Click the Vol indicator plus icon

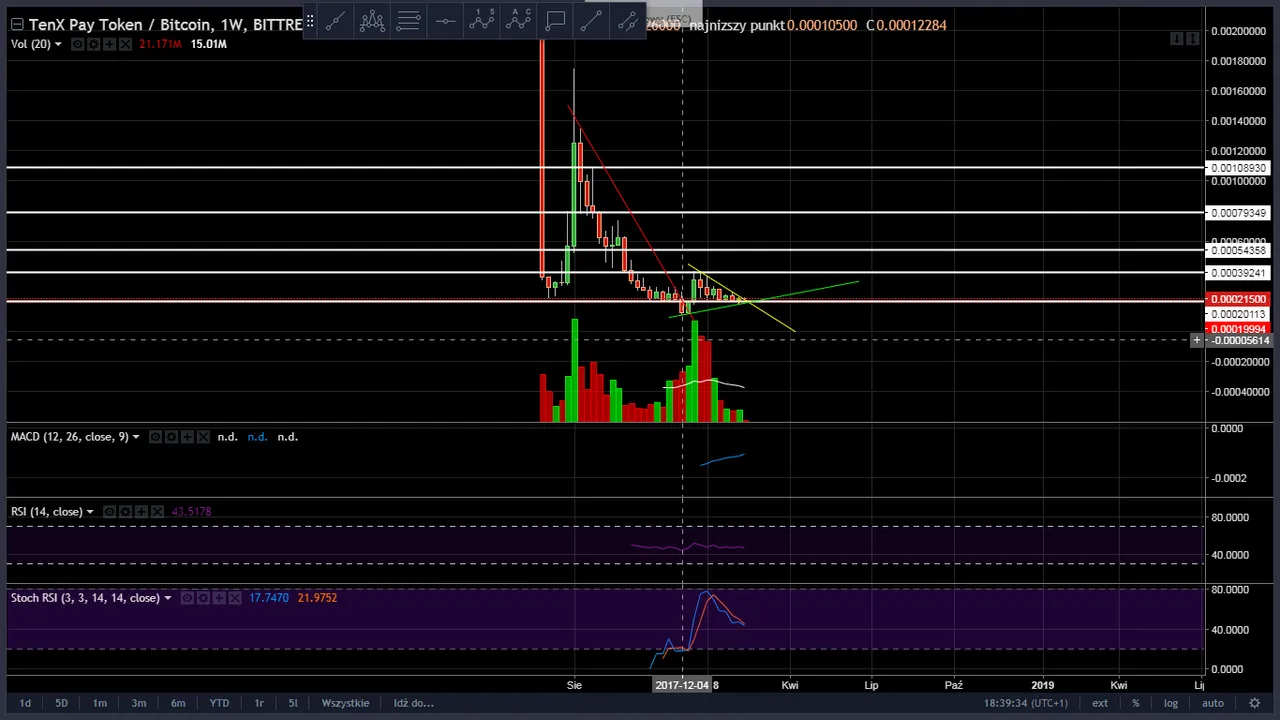coord(109,44)
